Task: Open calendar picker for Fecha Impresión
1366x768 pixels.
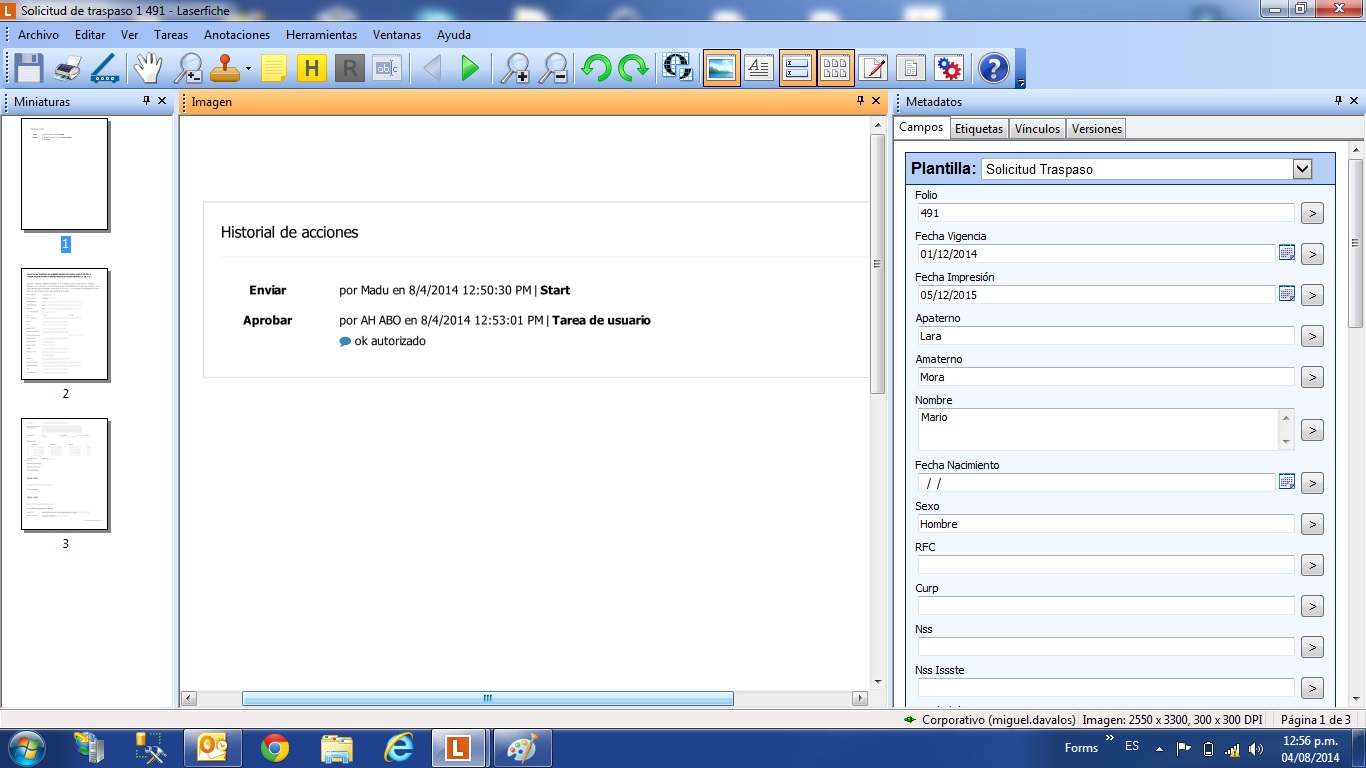Action: click(x=1287, y=294)
